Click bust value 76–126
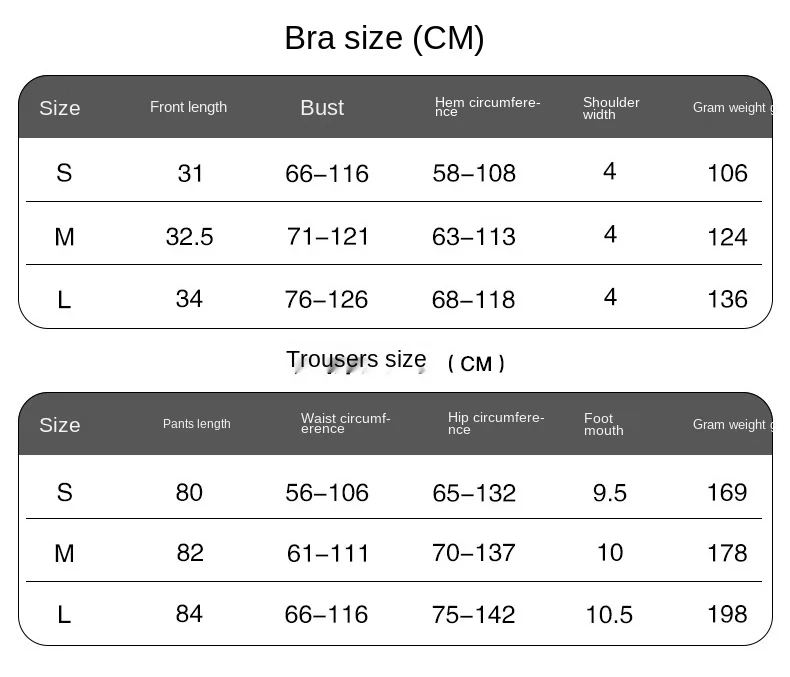Image resolution: width=790 pixels, height=677 pixels. [x=327, y=299]
